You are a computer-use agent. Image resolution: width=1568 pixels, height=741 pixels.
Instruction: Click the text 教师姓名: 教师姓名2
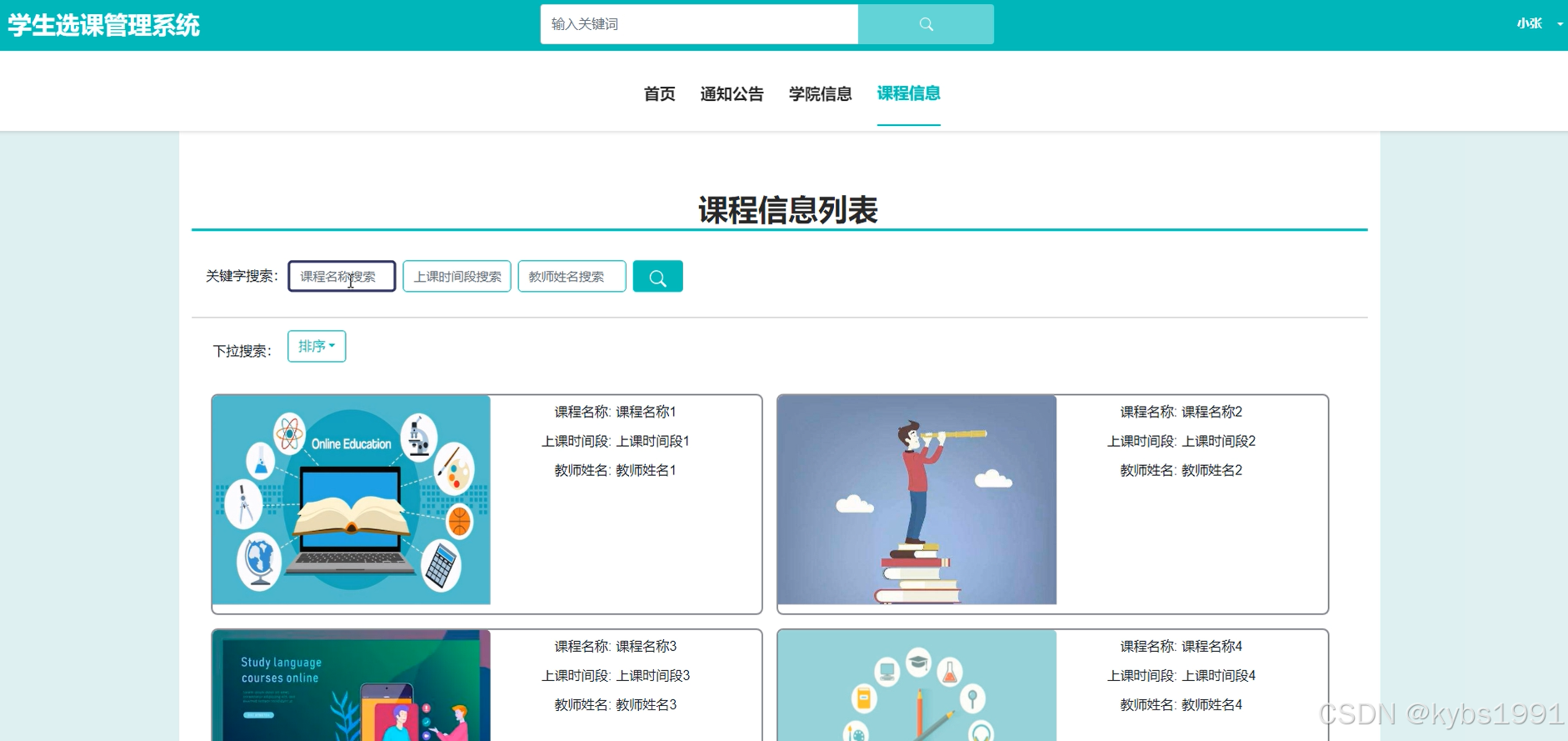1181,470
